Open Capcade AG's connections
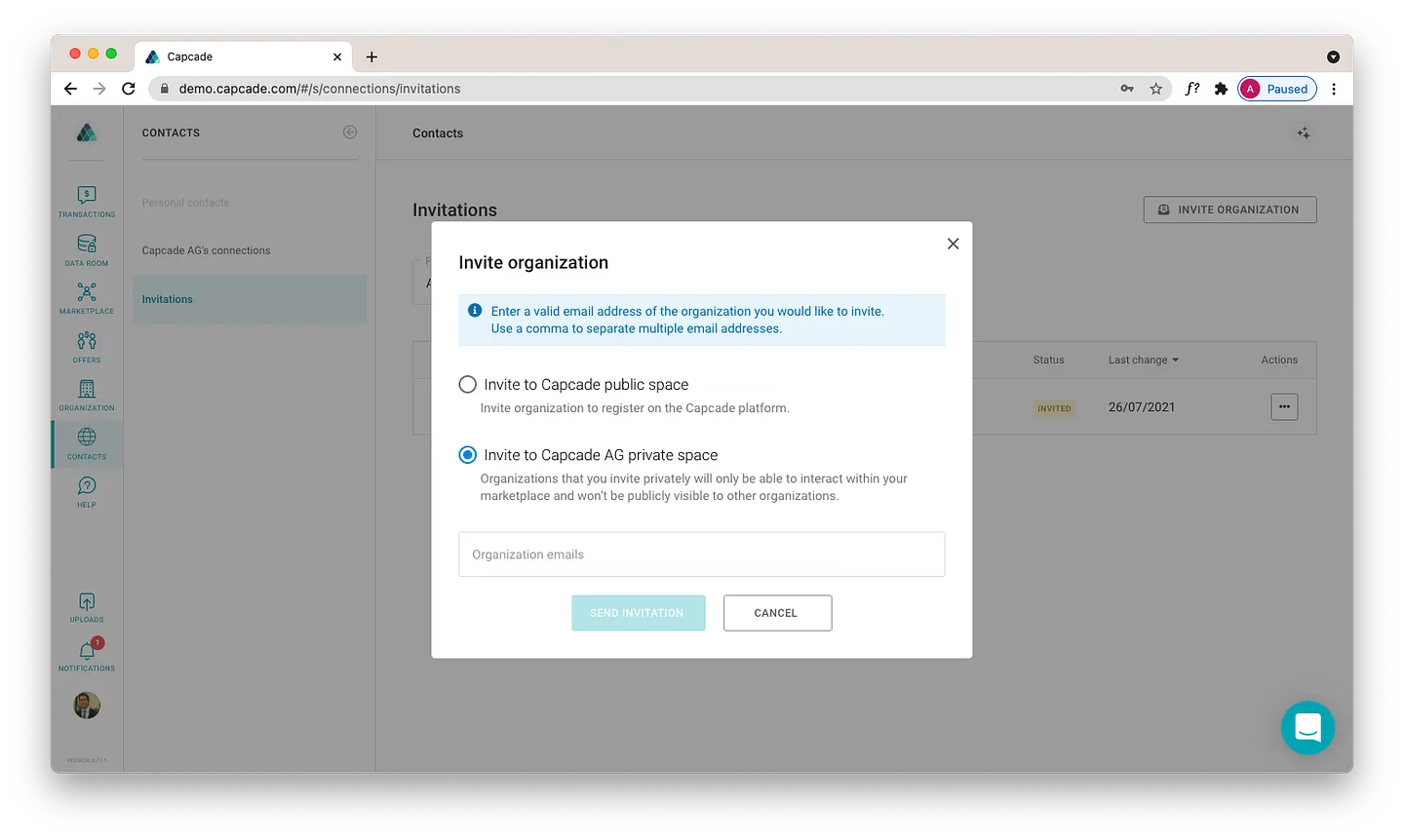 pos(207,250)
